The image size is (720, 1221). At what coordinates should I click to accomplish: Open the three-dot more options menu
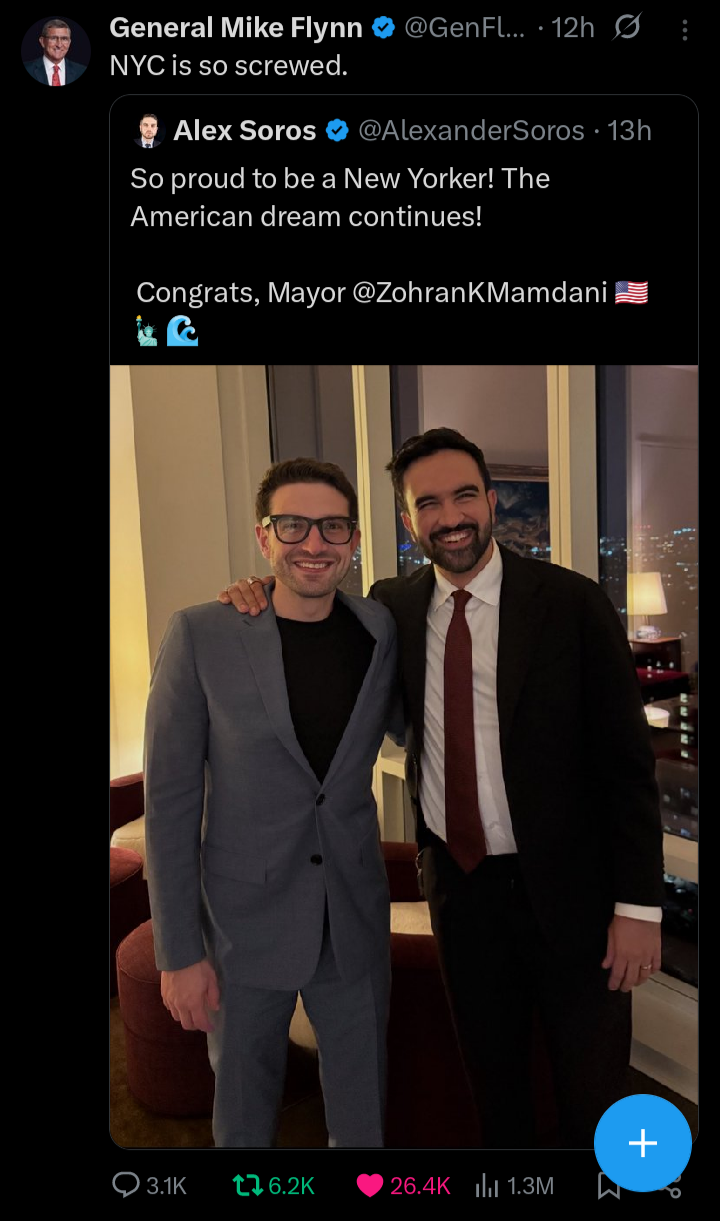685,31
